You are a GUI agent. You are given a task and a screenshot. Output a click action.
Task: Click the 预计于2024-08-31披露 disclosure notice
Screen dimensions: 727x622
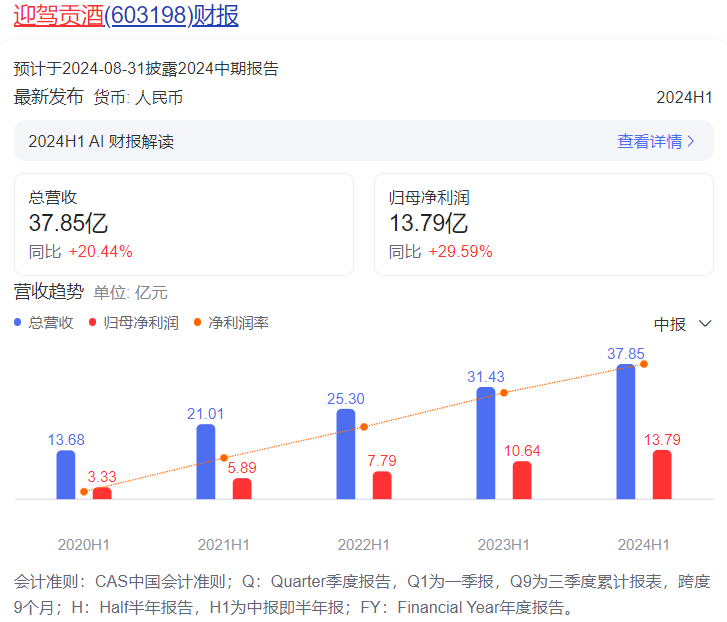(x=146, y=69)
